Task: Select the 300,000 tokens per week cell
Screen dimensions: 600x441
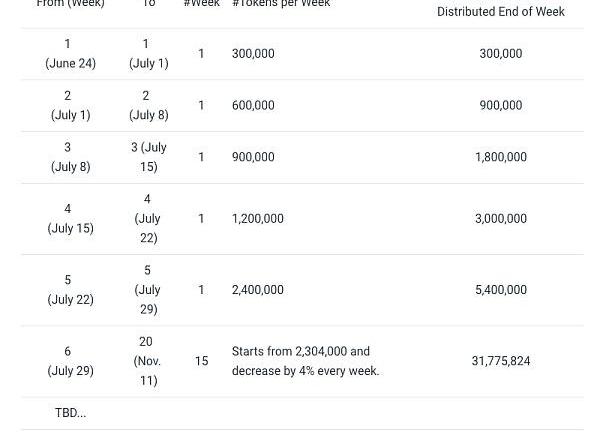Action: 253,54
